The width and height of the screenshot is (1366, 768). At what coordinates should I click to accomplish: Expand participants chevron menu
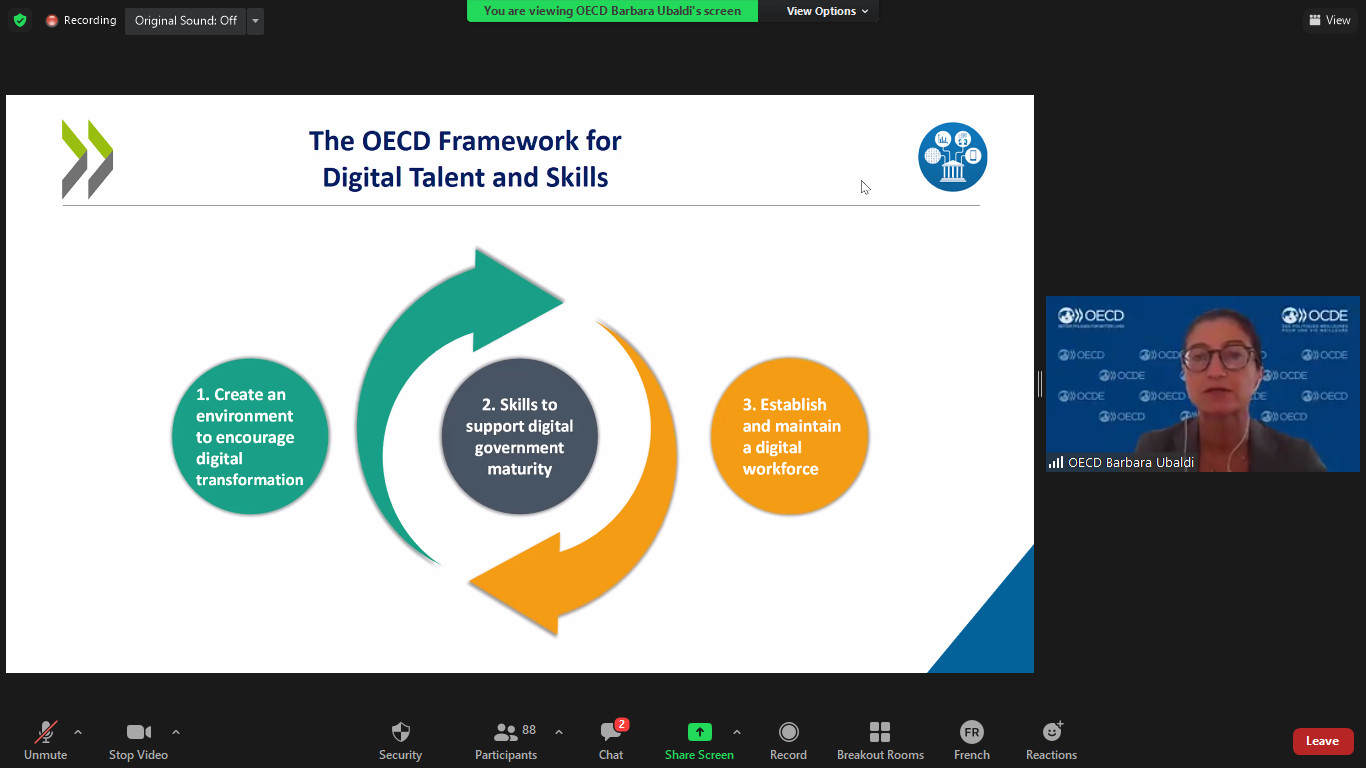(559, 732)
